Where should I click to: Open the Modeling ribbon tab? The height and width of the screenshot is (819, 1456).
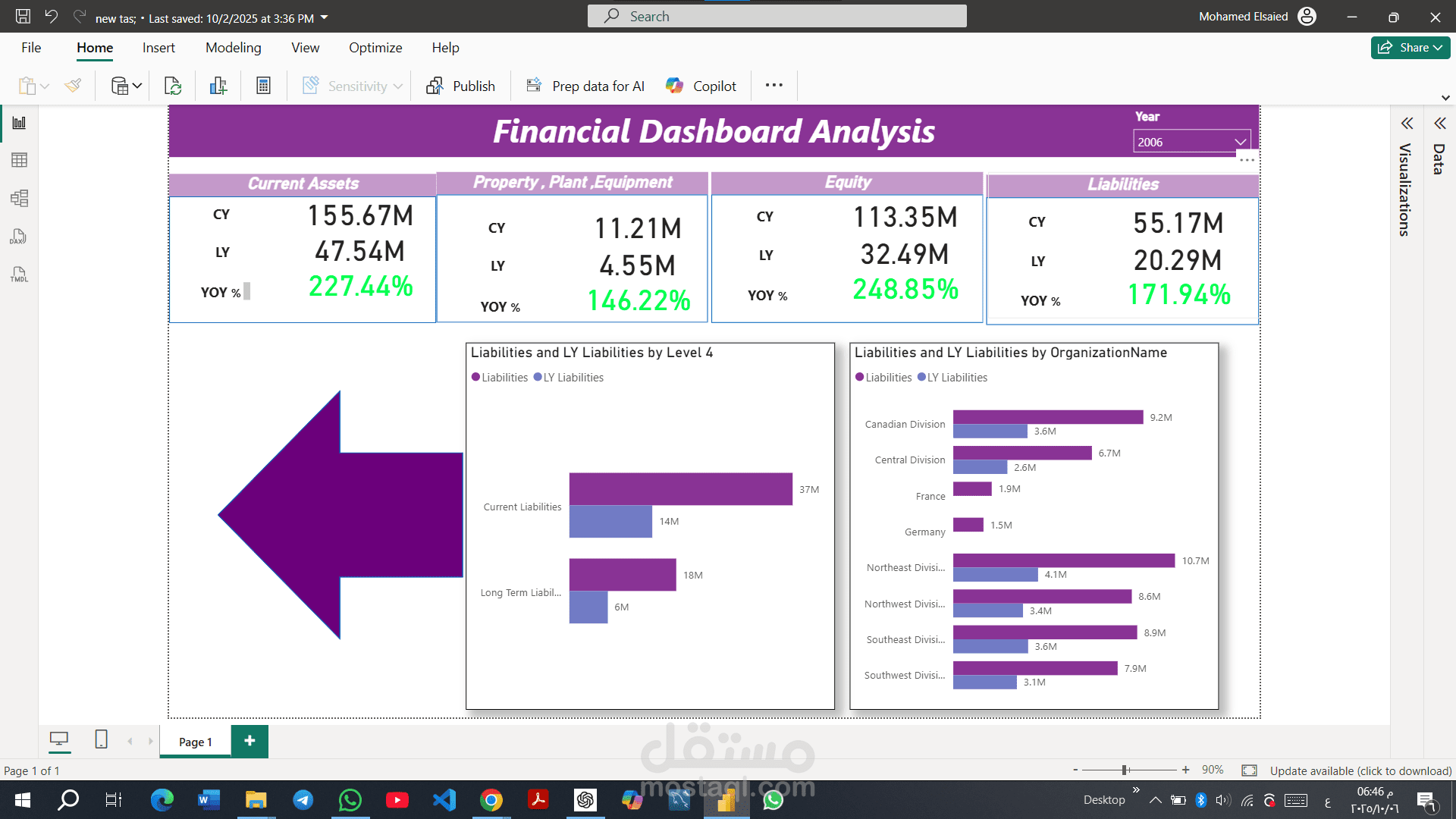coord(233,48)
